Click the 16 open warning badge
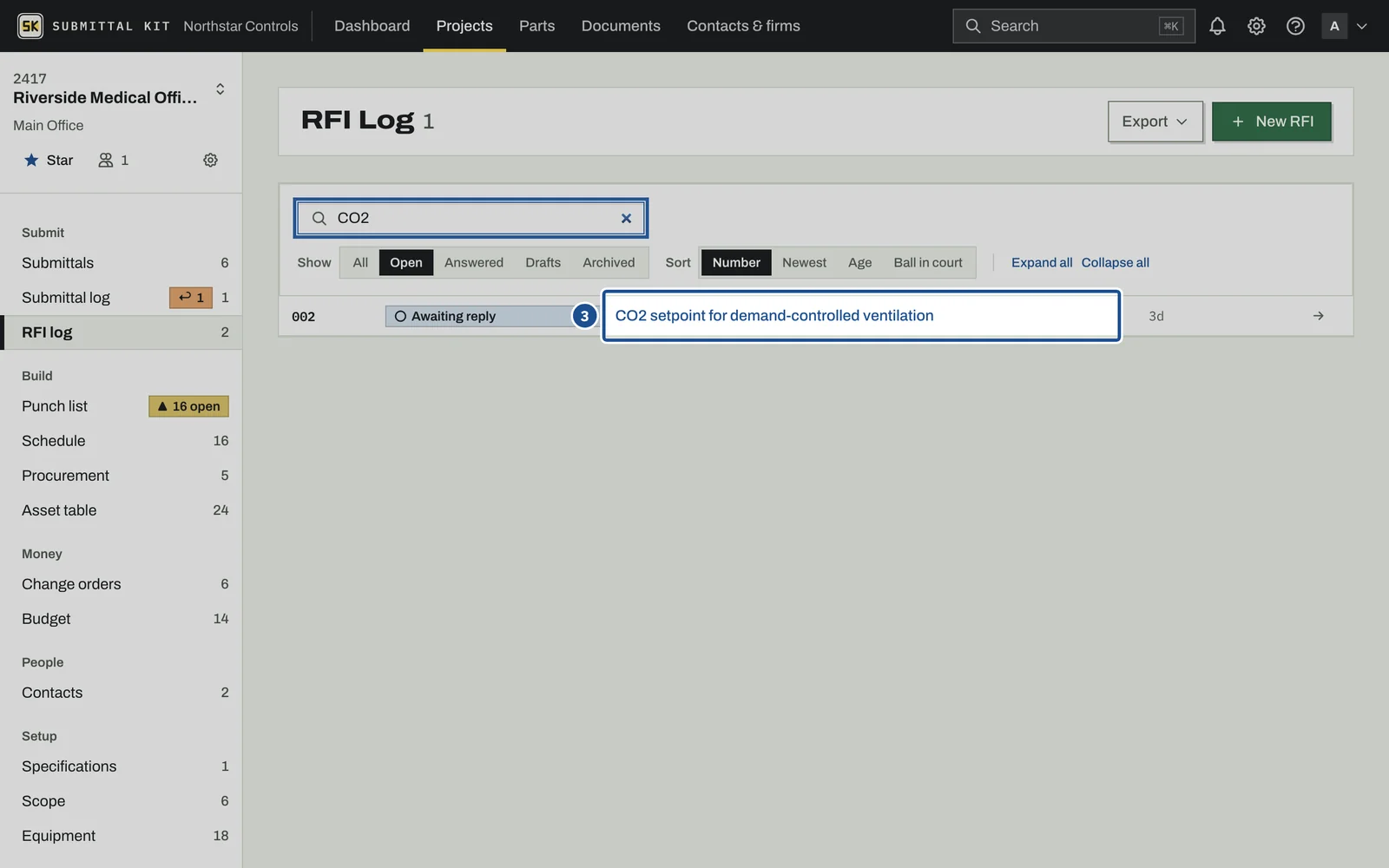 click(188, 406)
